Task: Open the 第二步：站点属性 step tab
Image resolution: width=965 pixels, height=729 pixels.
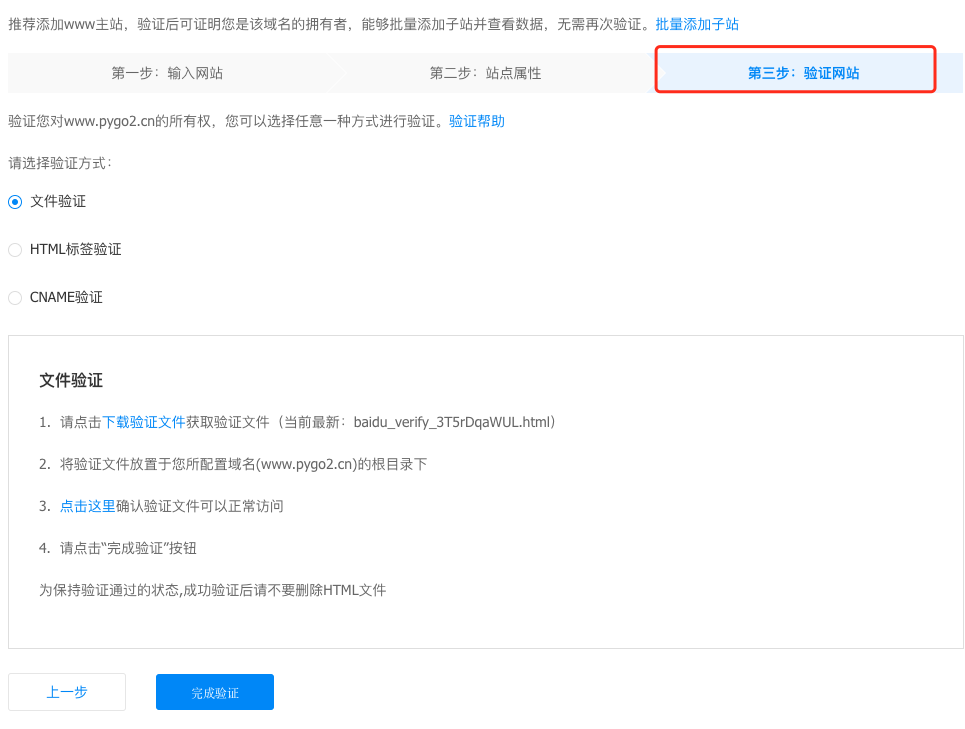Action: point(485,73)
